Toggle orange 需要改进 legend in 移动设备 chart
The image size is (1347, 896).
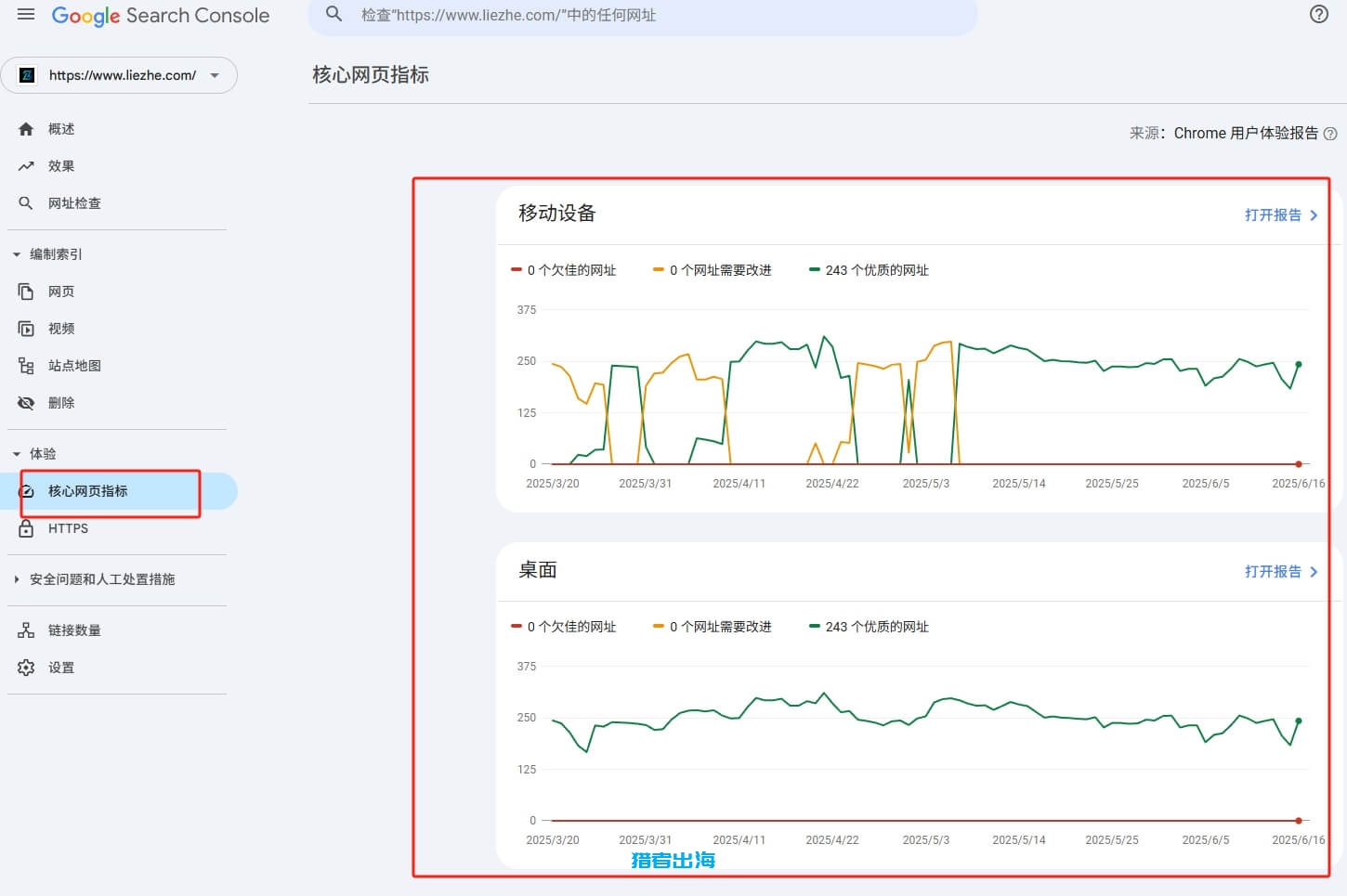tap(713, 270)
